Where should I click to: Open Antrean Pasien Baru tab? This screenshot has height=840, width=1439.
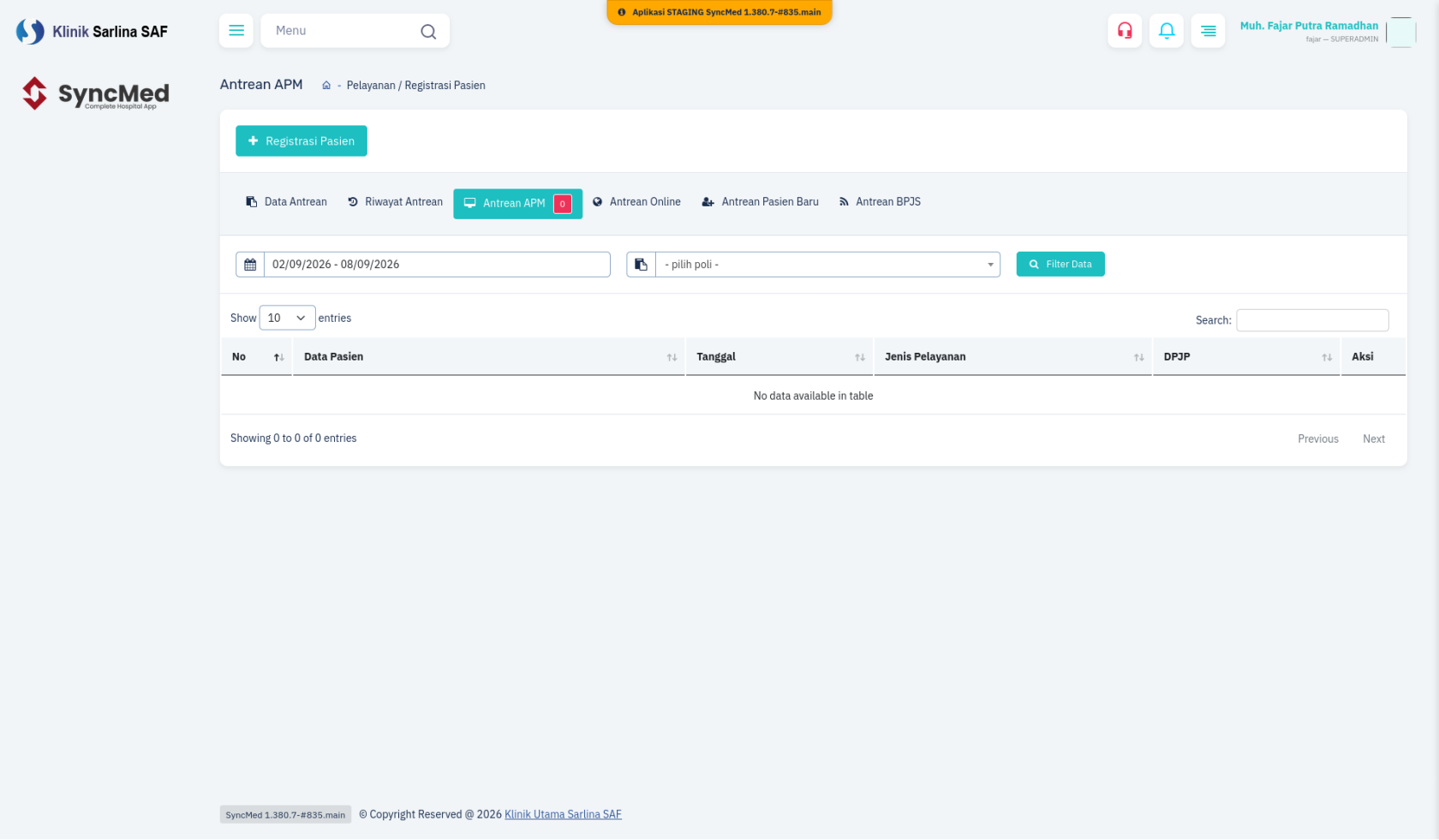760,202
